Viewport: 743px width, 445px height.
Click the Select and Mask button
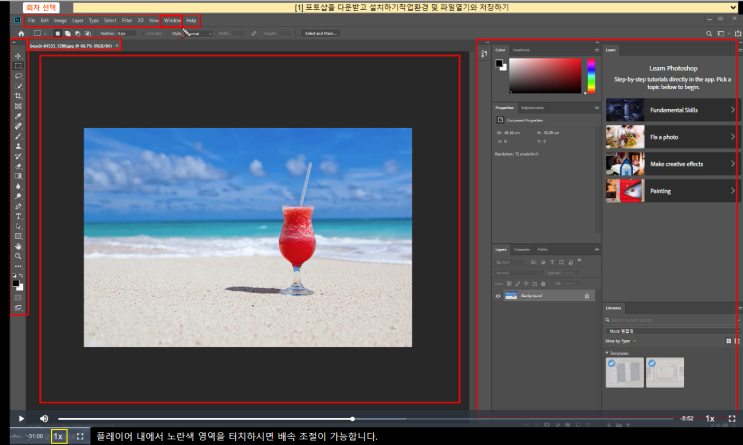point(320,33)
